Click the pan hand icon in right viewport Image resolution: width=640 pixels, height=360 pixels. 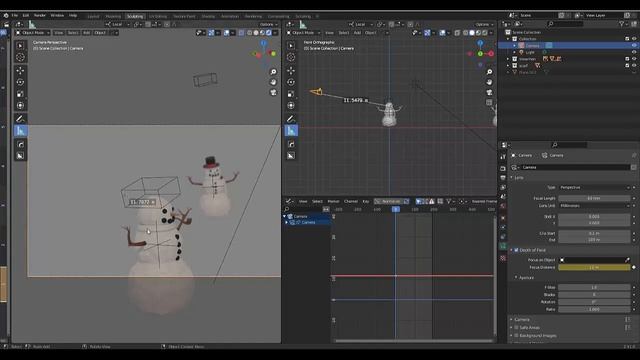click(x=489, y=82)
